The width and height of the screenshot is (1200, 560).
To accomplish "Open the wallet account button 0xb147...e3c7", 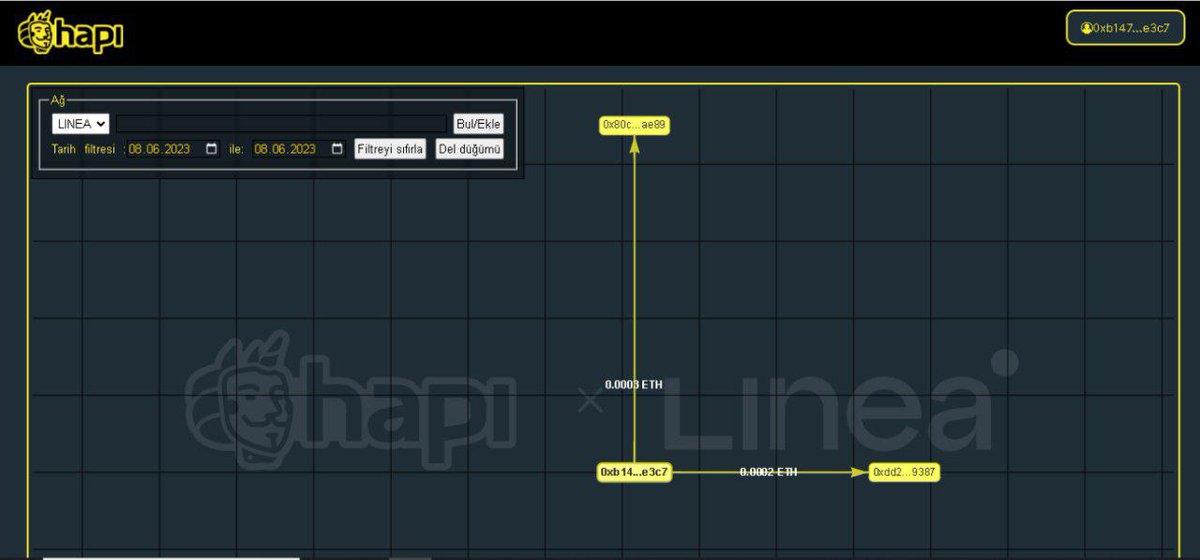I will tap(1125, 28).
